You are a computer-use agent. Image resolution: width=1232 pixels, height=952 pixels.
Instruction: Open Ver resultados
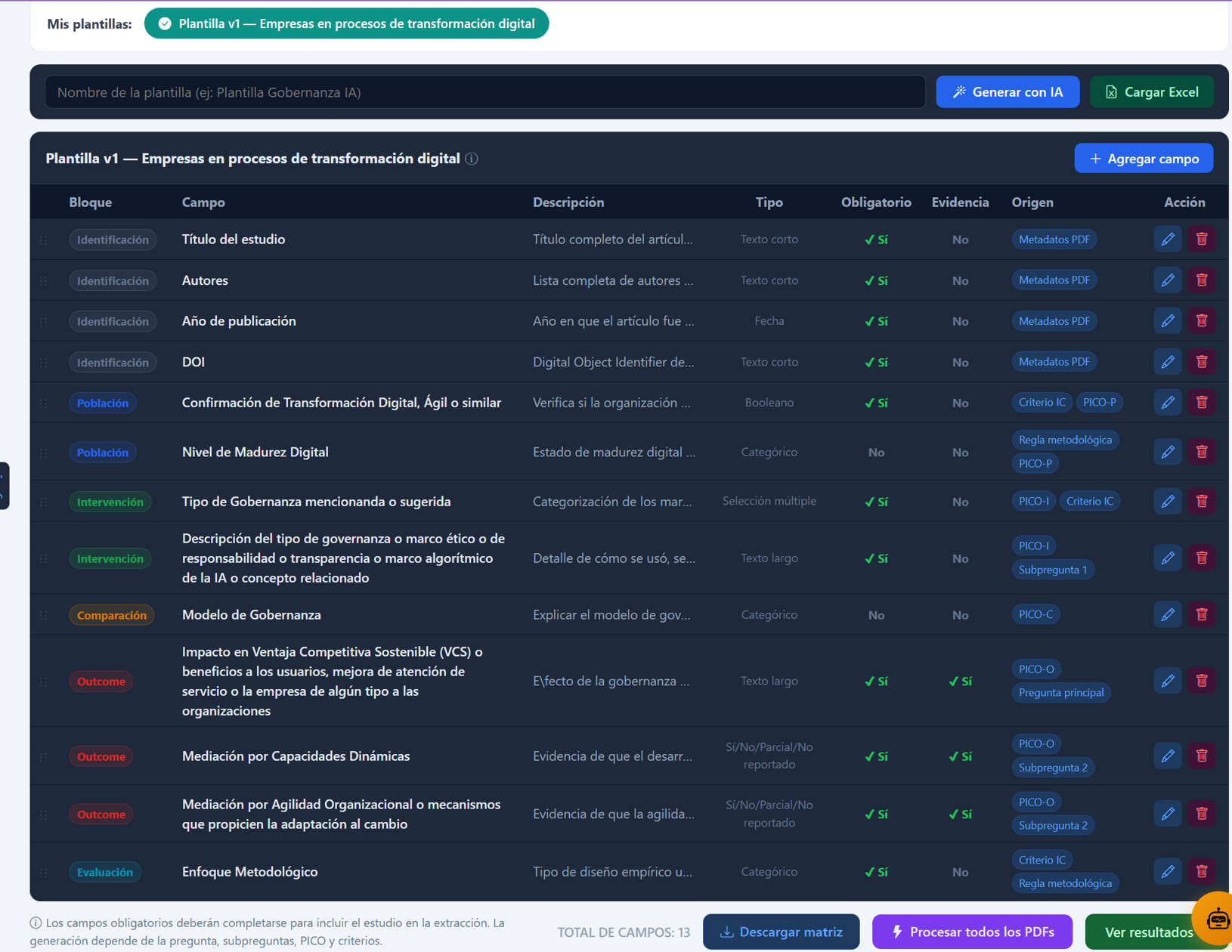(1148, 932)
